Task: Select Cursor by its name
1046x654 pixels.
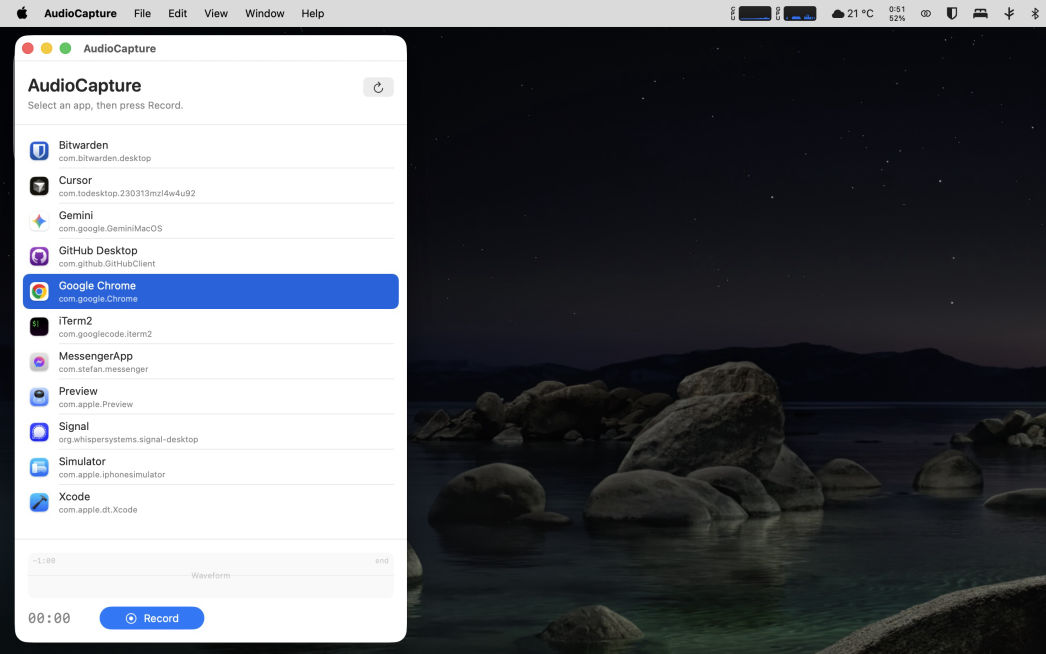Action: click(75, 180)
